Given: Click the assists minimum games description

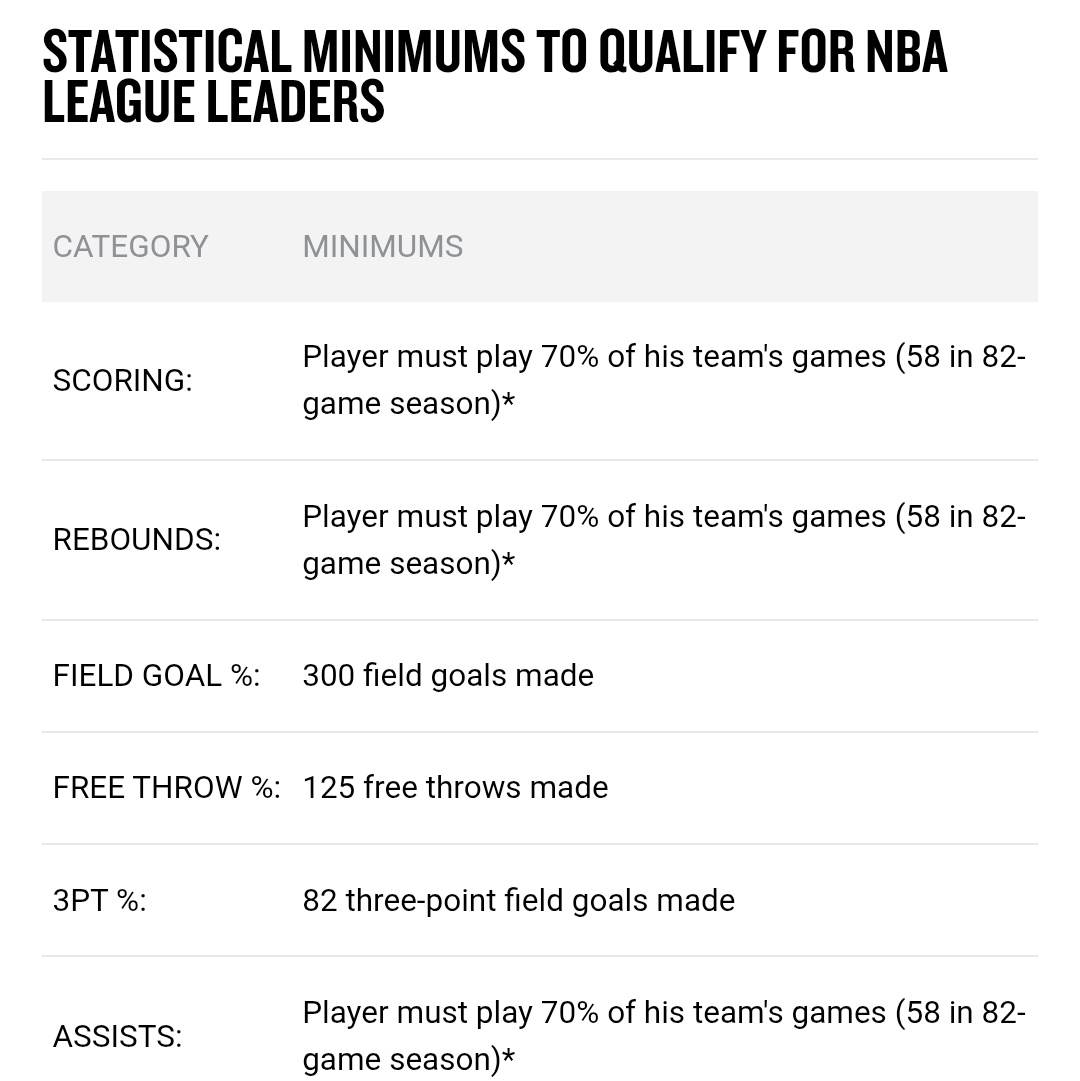Looking at the screenshot, I should (664, 1036).
